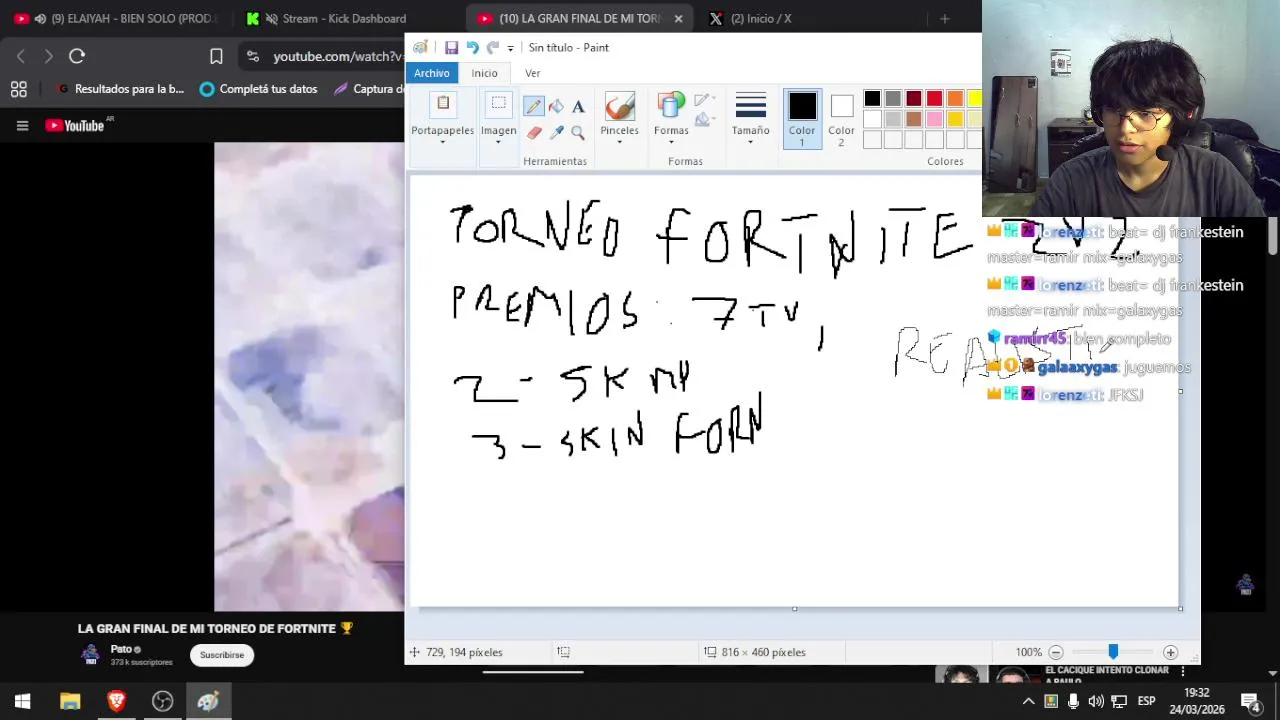Select the Eraser tool

pyautogui.click(x=533, y=132)
